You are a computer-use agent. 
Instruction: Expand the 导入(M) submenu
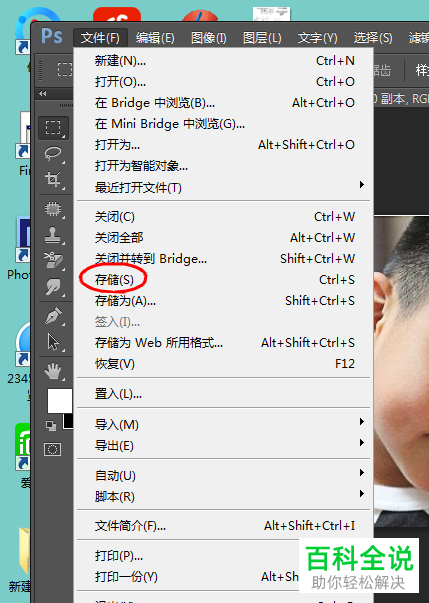coord(224,425)
